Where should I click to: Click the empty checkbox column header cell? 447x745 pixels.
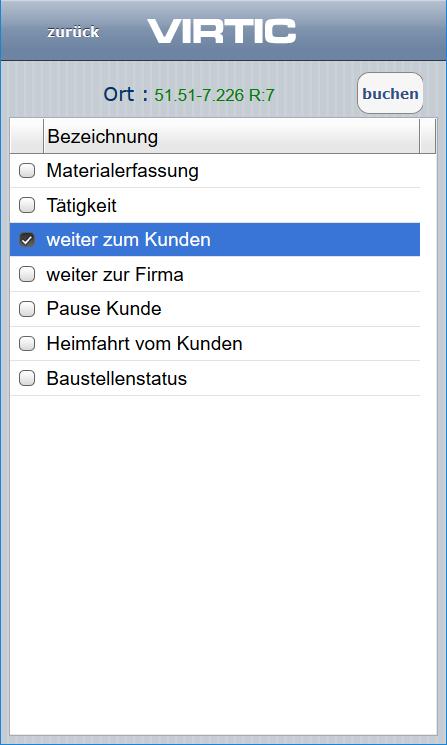tap(27, 136)
